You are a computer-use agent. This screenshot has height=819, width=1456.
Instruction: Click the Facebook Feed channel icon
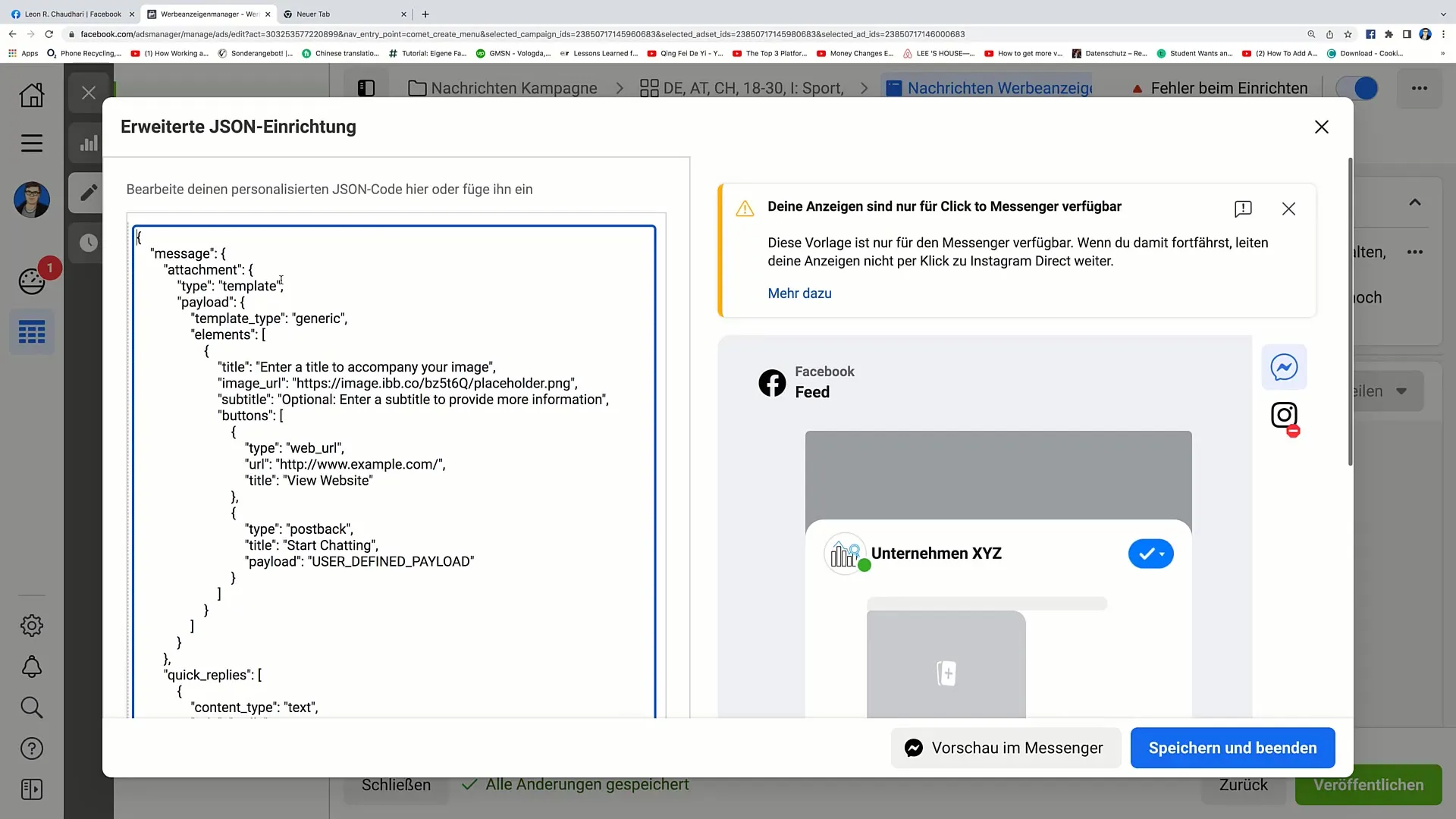(772, 382)
